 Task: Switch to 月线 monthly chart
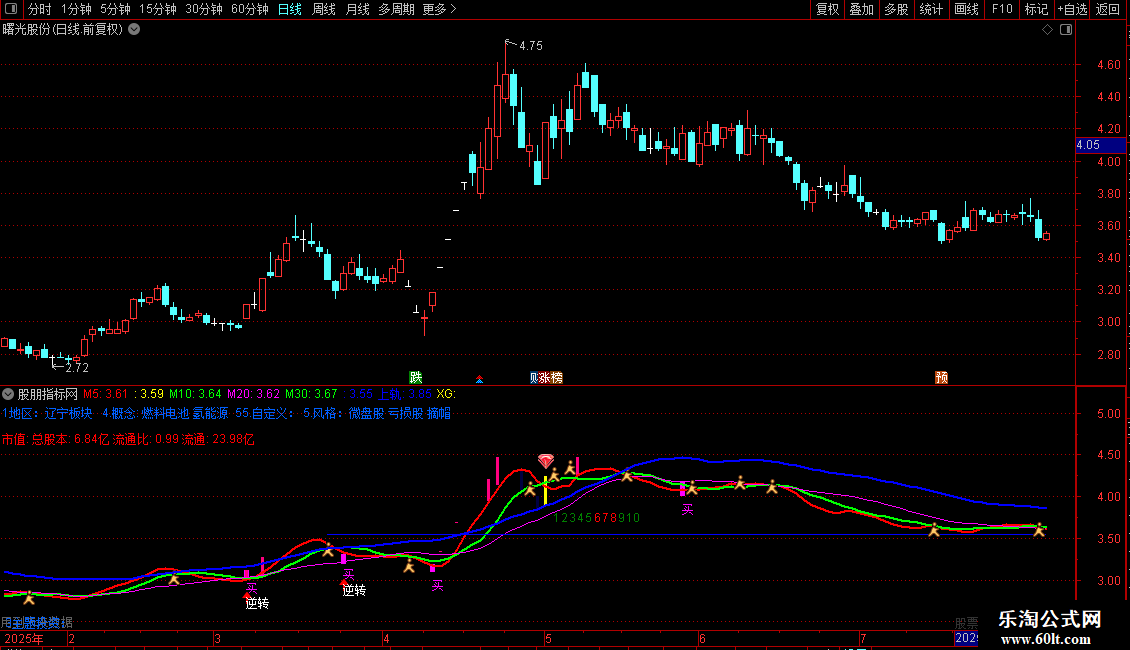pos(357,9)
